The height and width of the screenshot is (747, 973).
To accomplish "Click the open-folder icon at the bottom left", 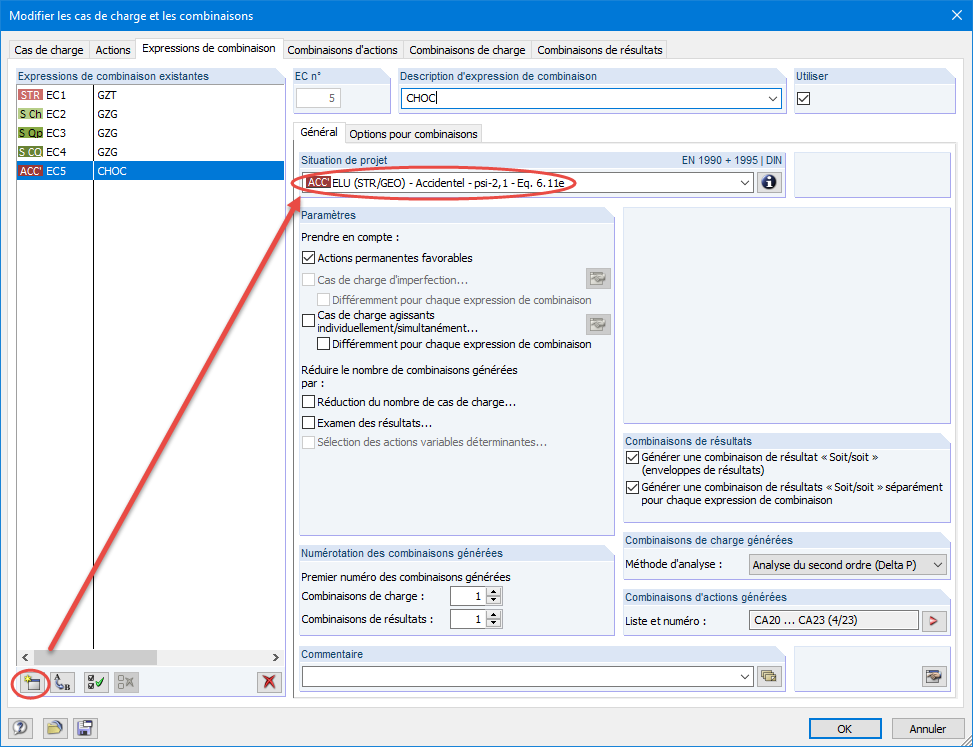I will 55,728.
